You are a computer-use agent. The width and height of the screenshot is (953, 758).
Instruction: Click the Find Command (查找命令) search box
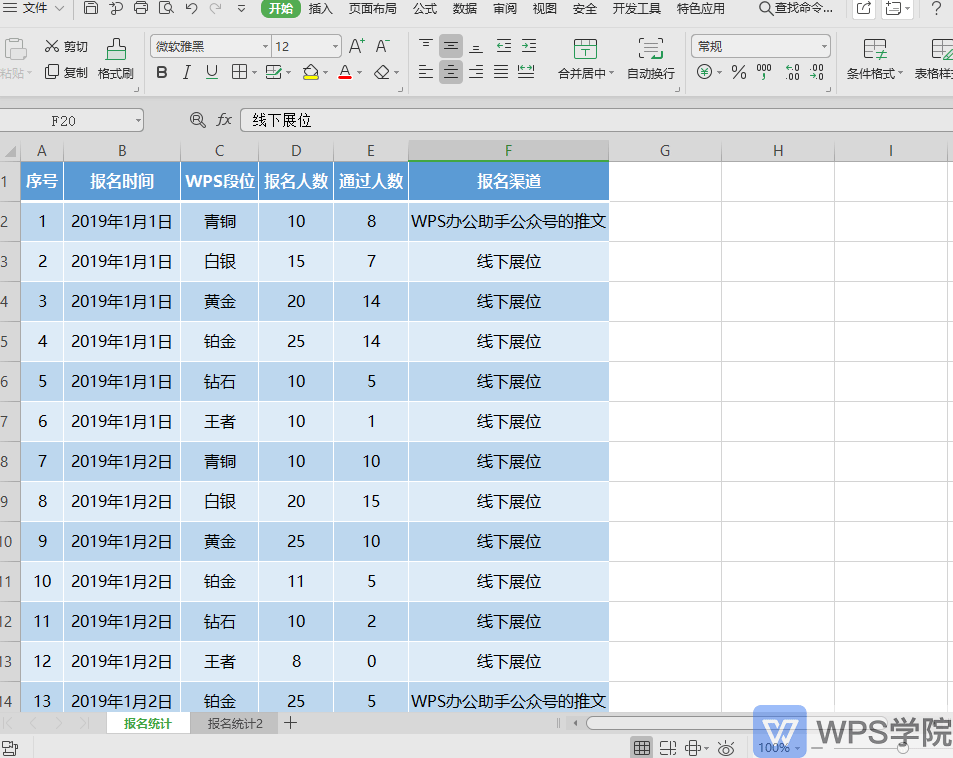[796, 8]
